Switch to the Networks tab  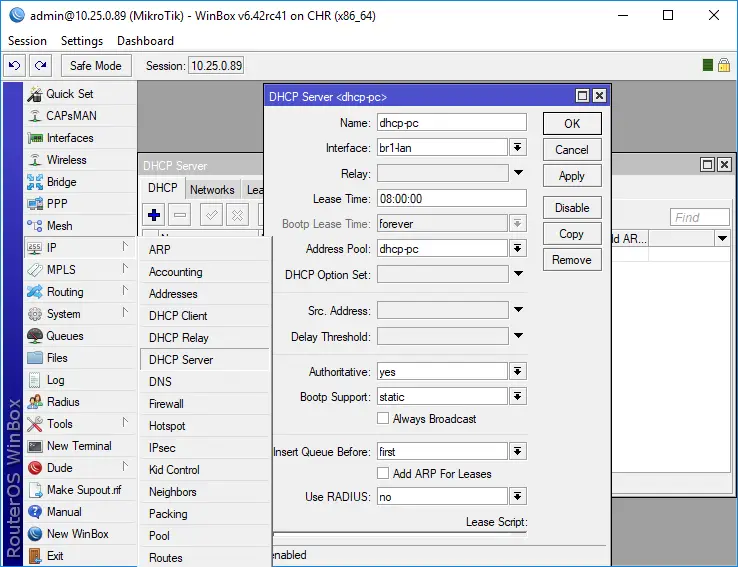click(212, 190)
